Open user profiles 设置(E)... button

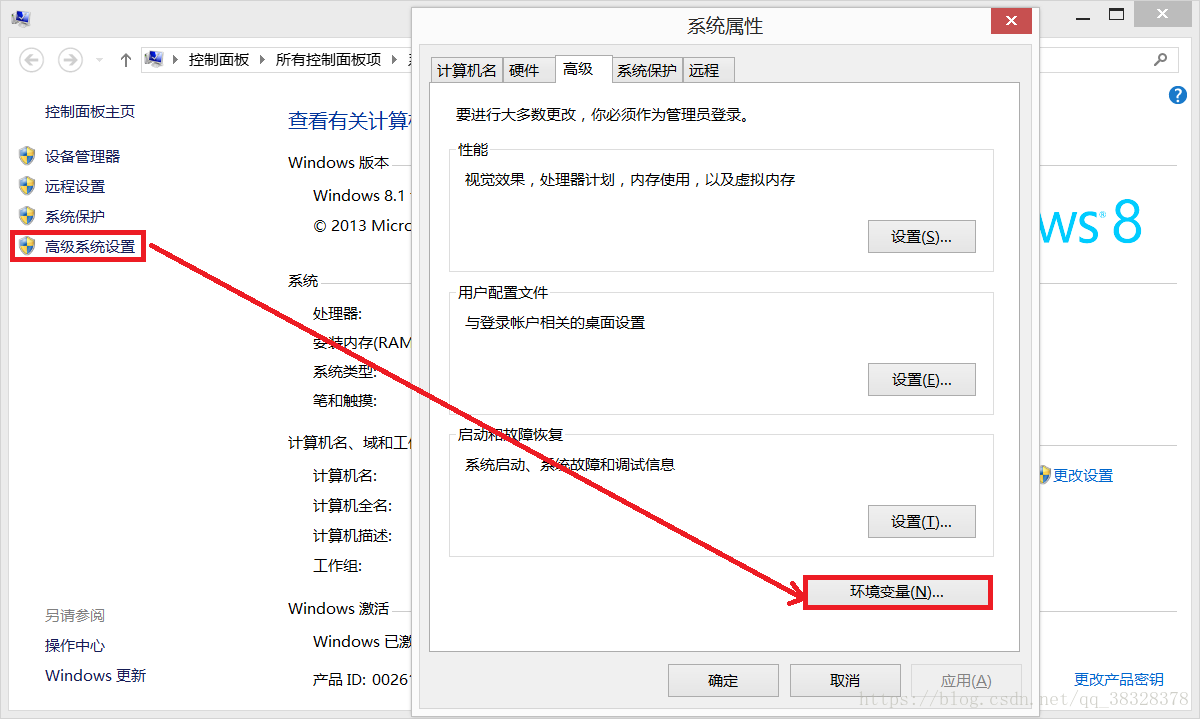point(921,380)
